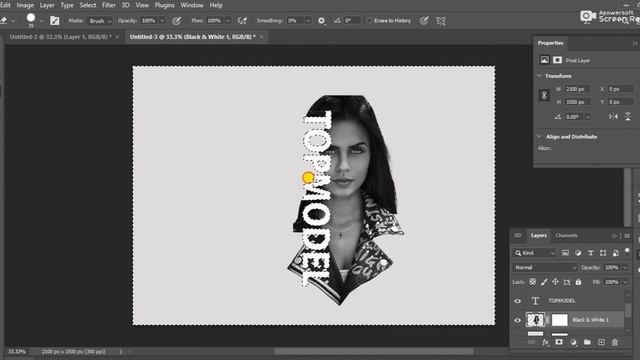The image size is (640, 360).
Task: Open the layer Opacity dropdown arrow
Action: pos(625,268)
